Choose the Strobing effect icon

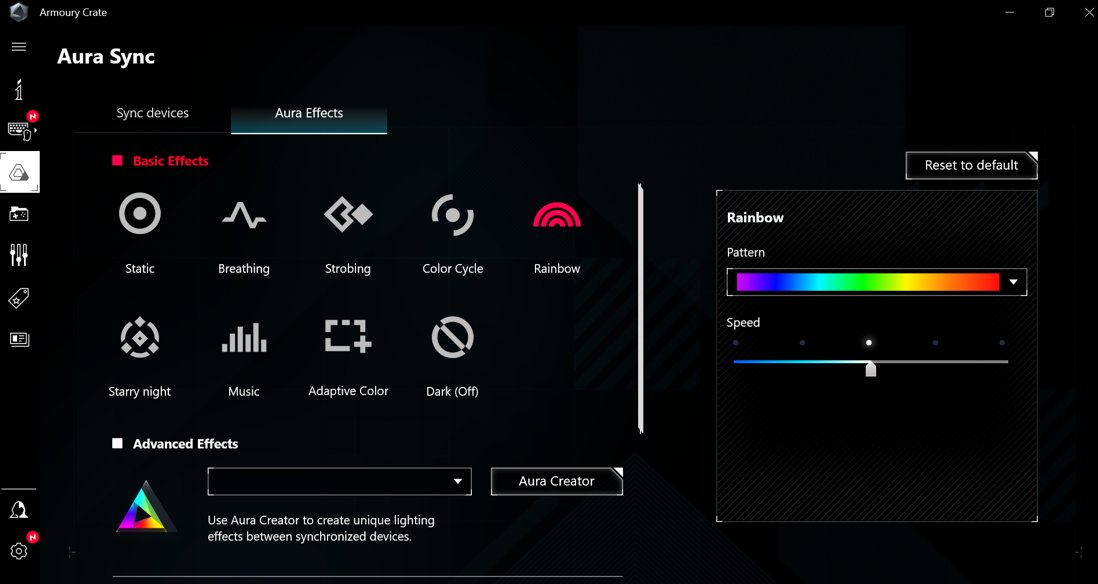pyautogui.click(x=348, y=214)
